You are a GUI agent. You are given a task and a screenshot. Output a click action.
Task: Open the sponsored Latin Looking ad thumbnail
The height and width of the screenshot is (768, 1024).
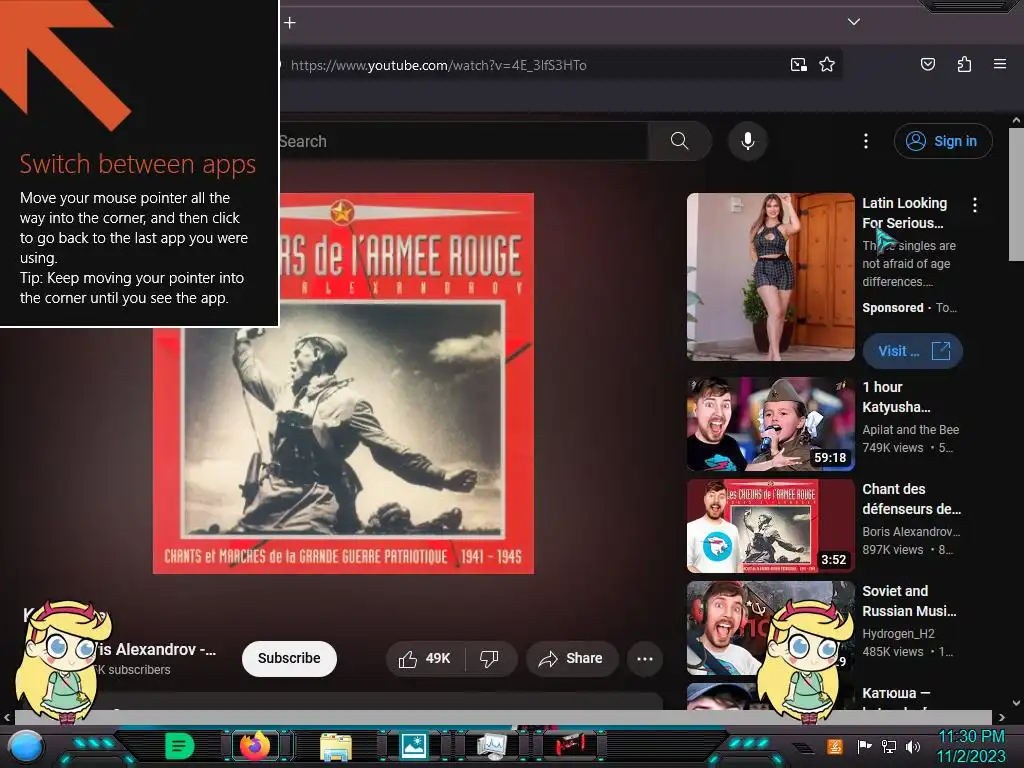771,277
